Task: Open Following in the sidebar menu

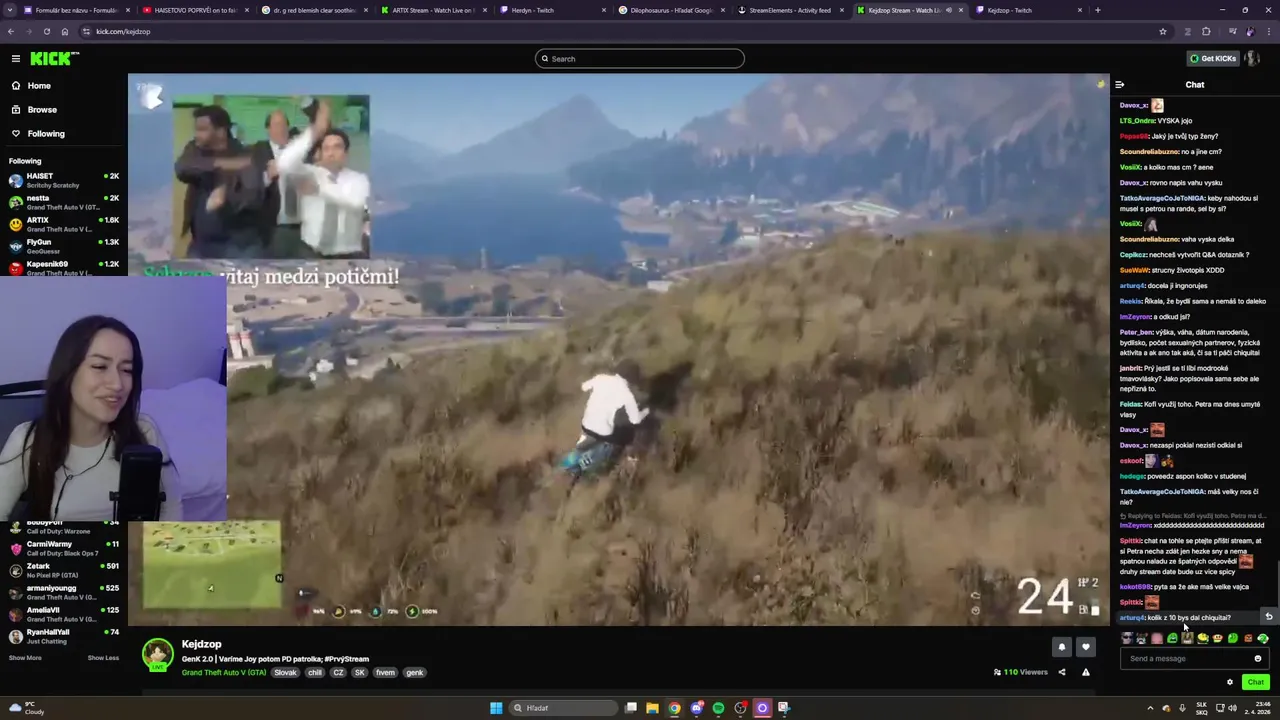Action: coord(46,134)
